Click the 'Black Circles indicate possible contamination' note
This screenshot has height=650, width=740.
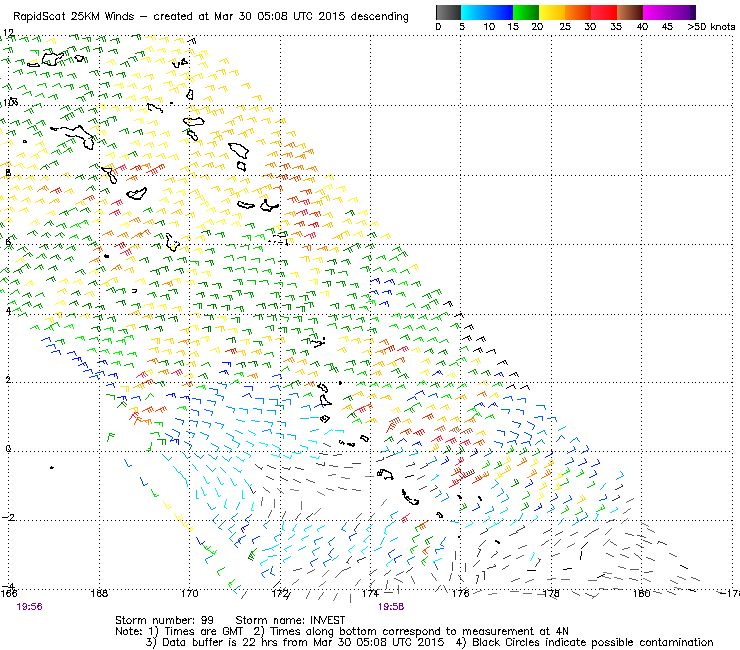[584, 642]
